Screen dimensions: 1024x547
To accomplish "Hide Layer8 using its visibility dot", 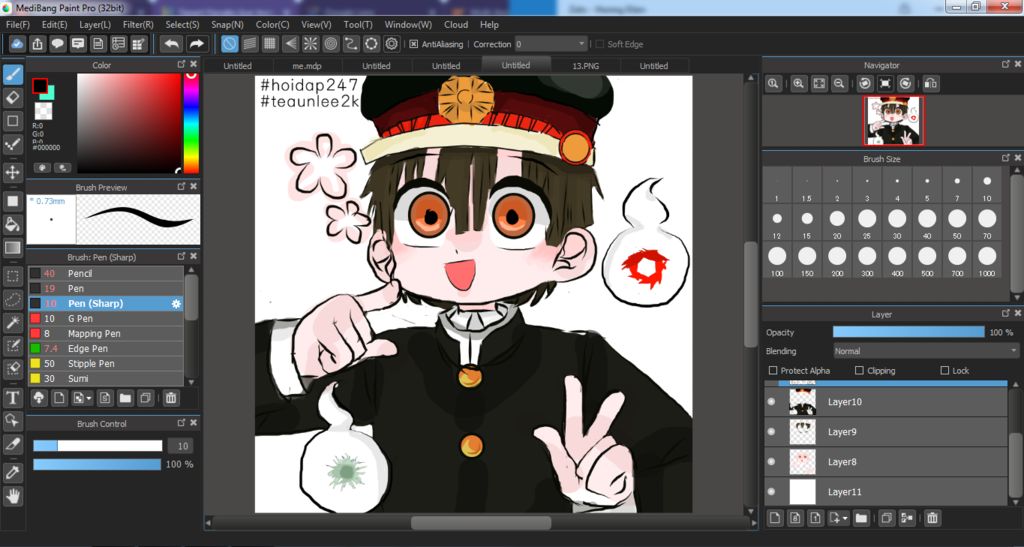I will 771,461.
